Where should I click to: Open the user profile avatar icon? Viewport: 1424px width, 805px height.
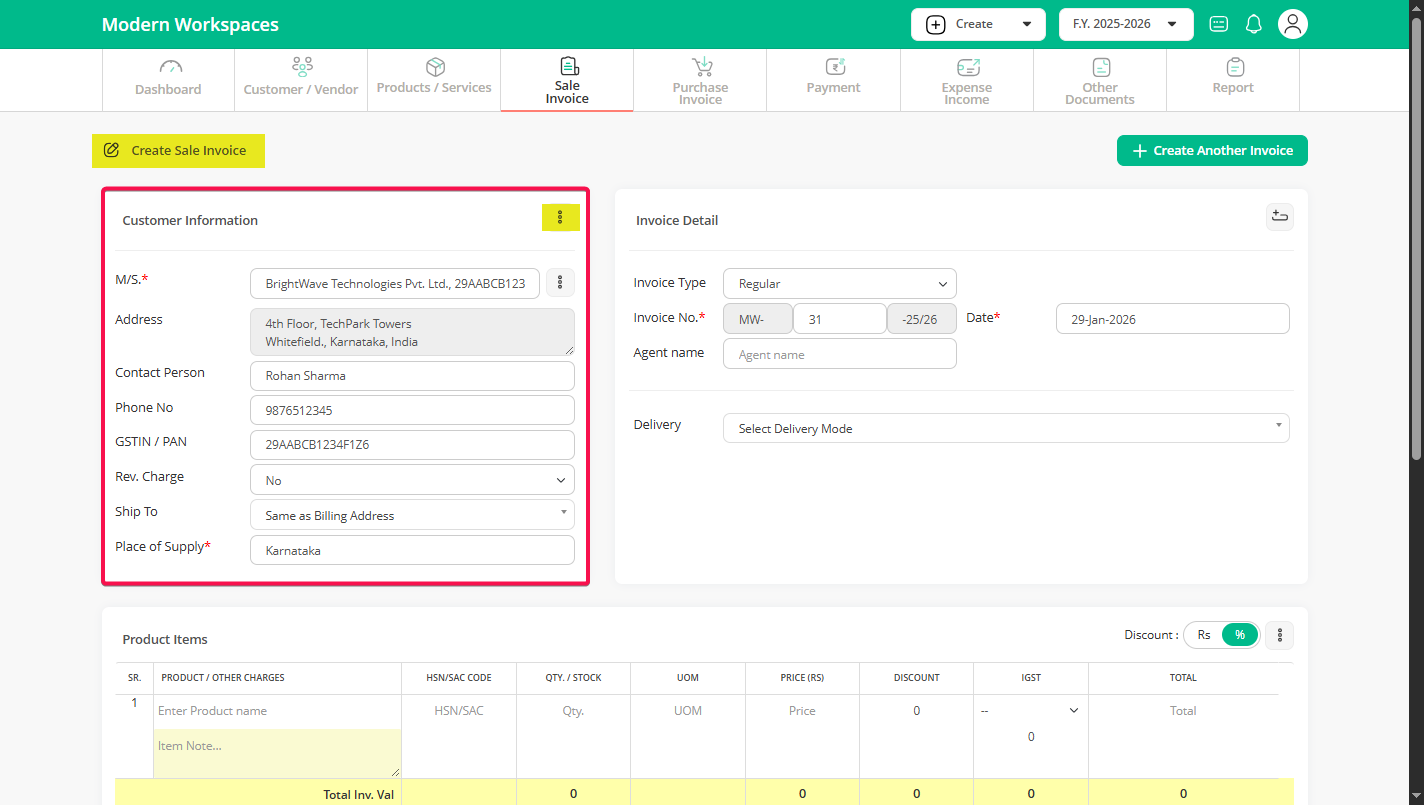(x=1293, y=24)
